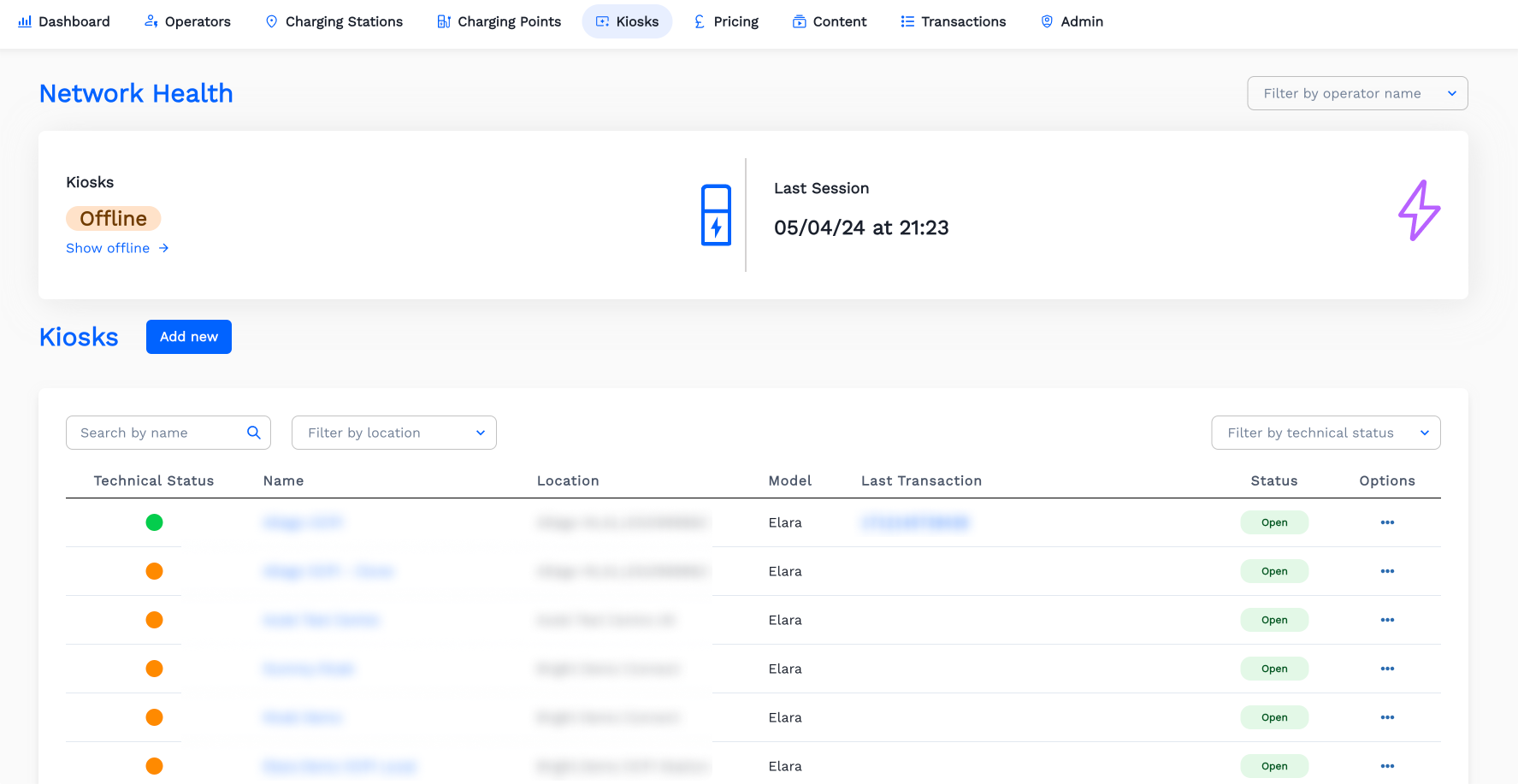Image resolution: width=1518 pixels, height=784 pixels.
Task: Open options for the fifth Elara row
Action: [x=1386, y=717]
